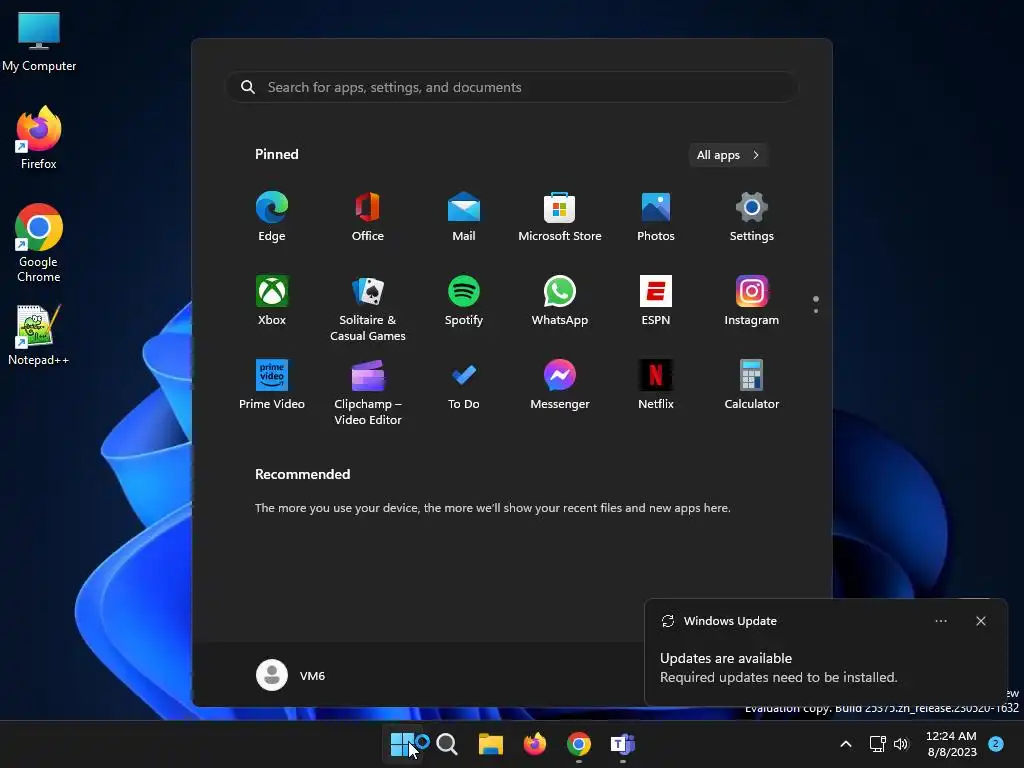The height and width of the screenshot is (768, 1024).
Task: Open Instagram
Action: point(752,301)
